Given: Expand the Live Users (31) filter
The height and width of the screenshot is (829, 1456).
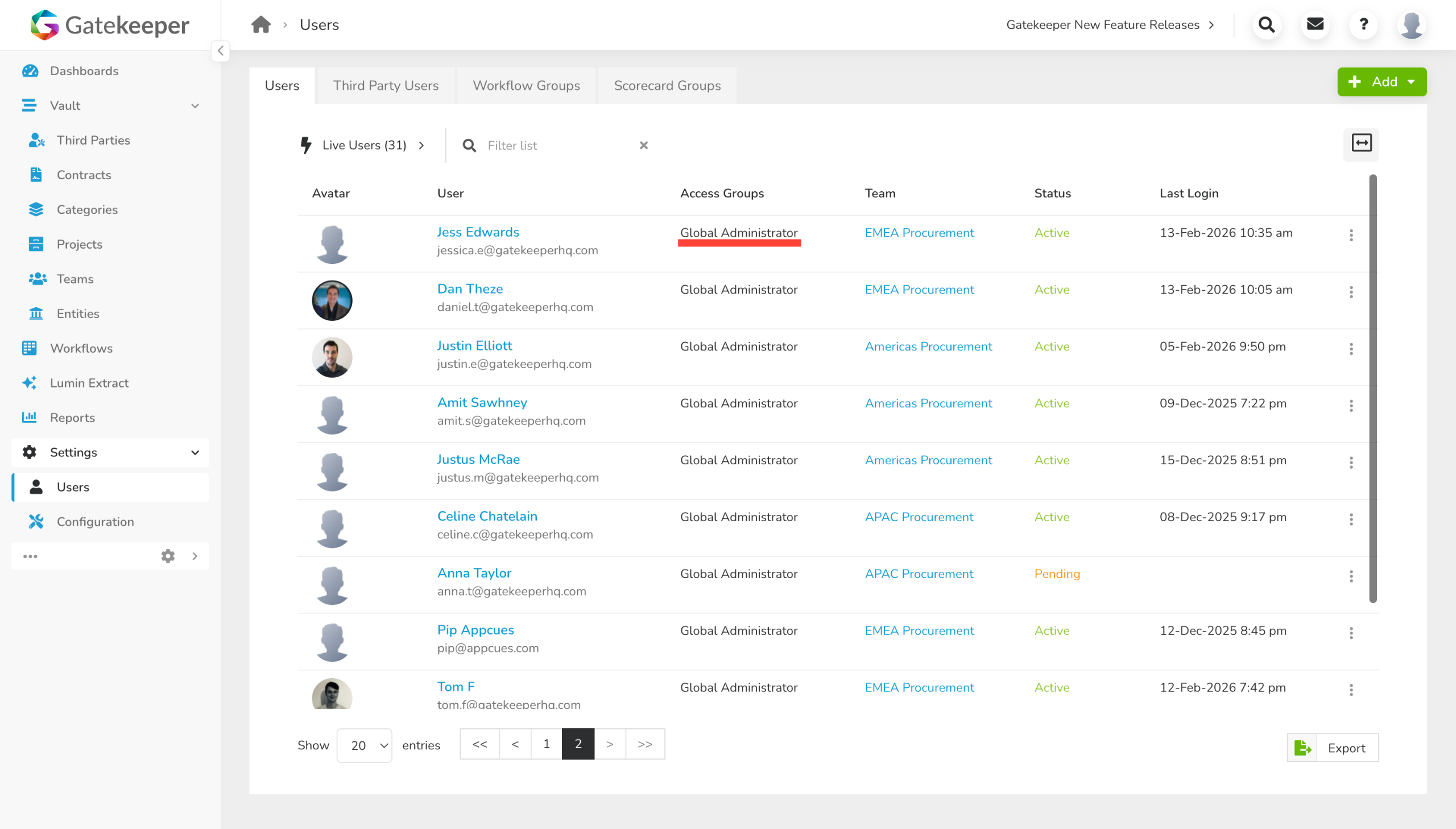Looking at the screenshot, I should coord(364,146).
